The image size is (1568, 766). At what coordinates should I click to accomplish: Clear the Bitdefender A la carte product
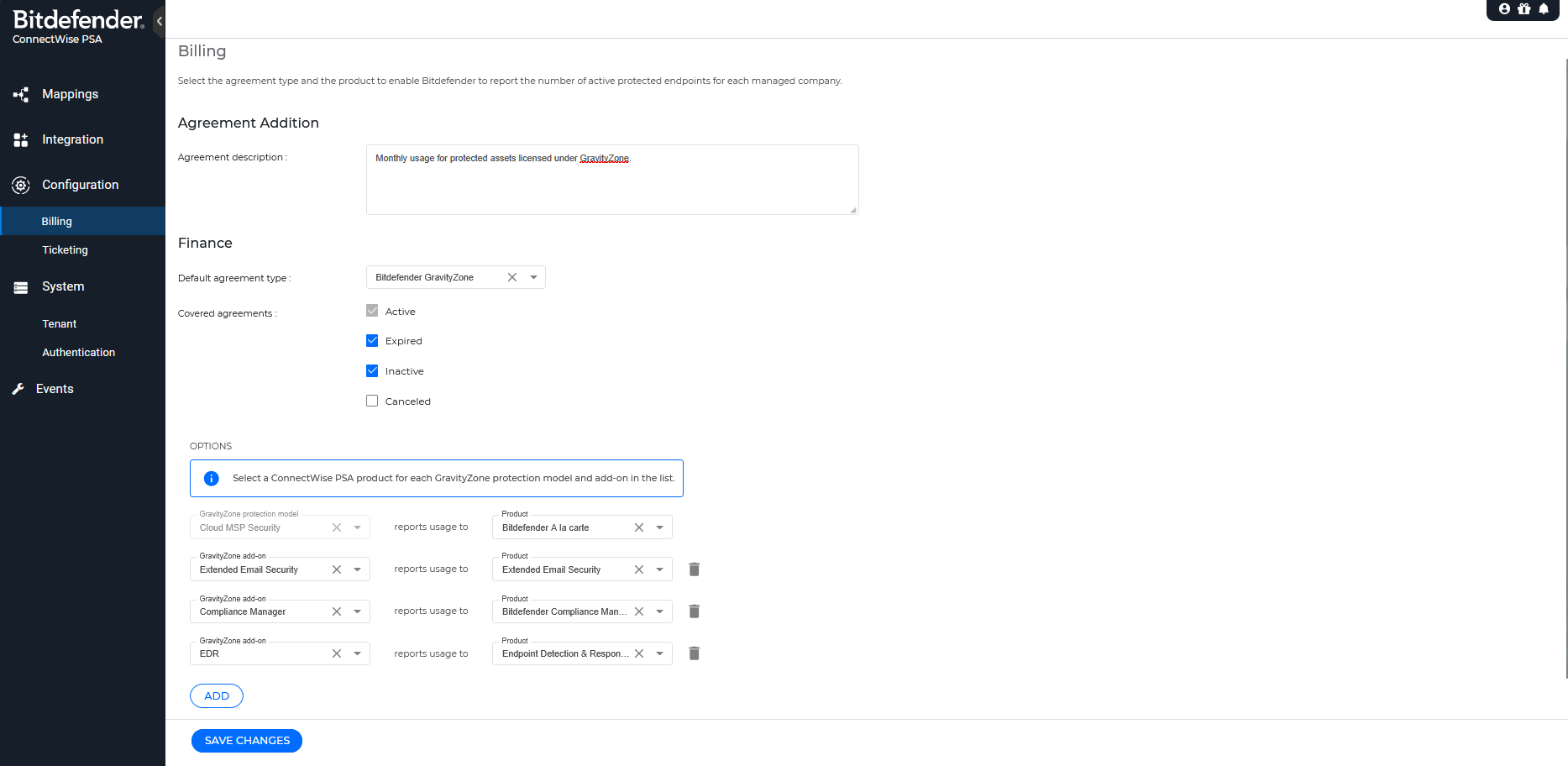pyautogui.click(x=639, y=527)
